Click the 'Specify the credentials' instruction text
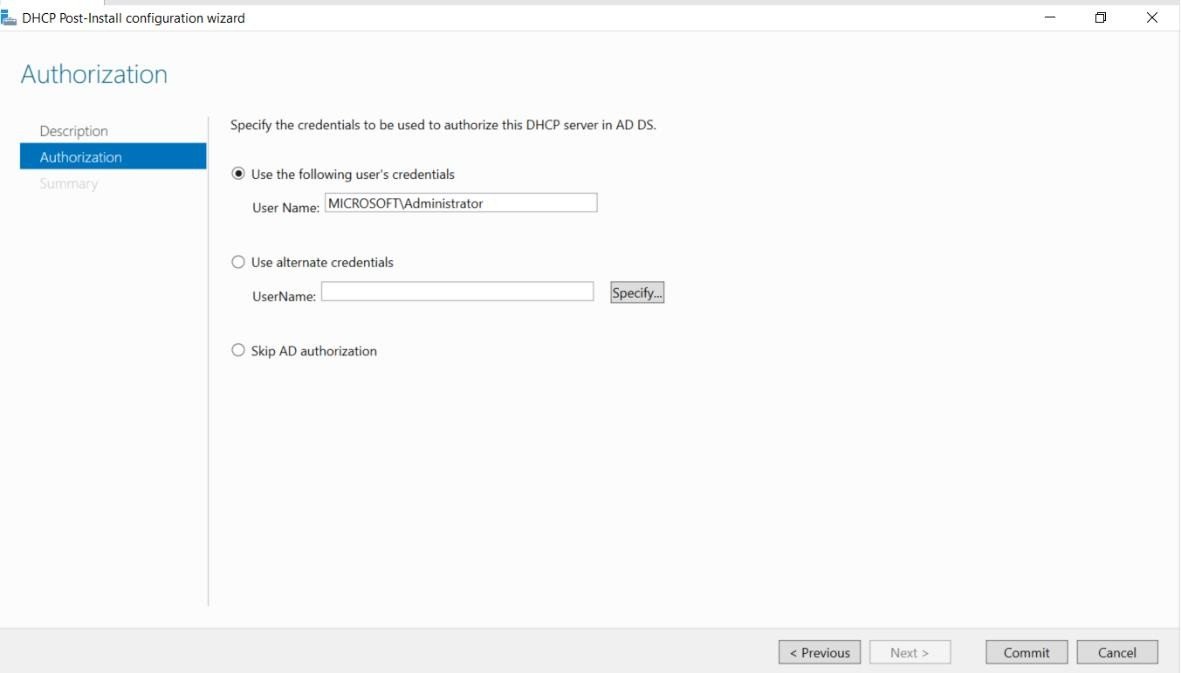This screenshot has height=673, width=1181. click(x=443, y=125)
